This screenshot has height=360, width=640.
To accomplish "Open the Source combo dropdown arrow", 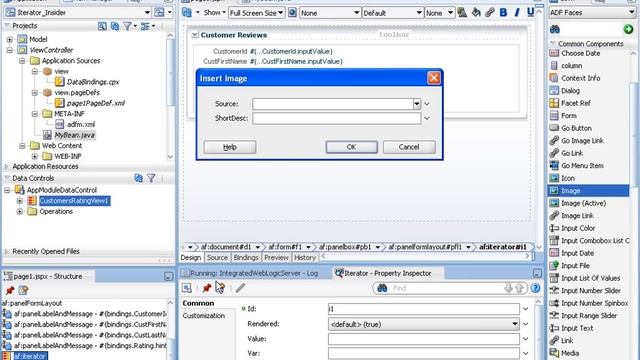I will 416,104.
